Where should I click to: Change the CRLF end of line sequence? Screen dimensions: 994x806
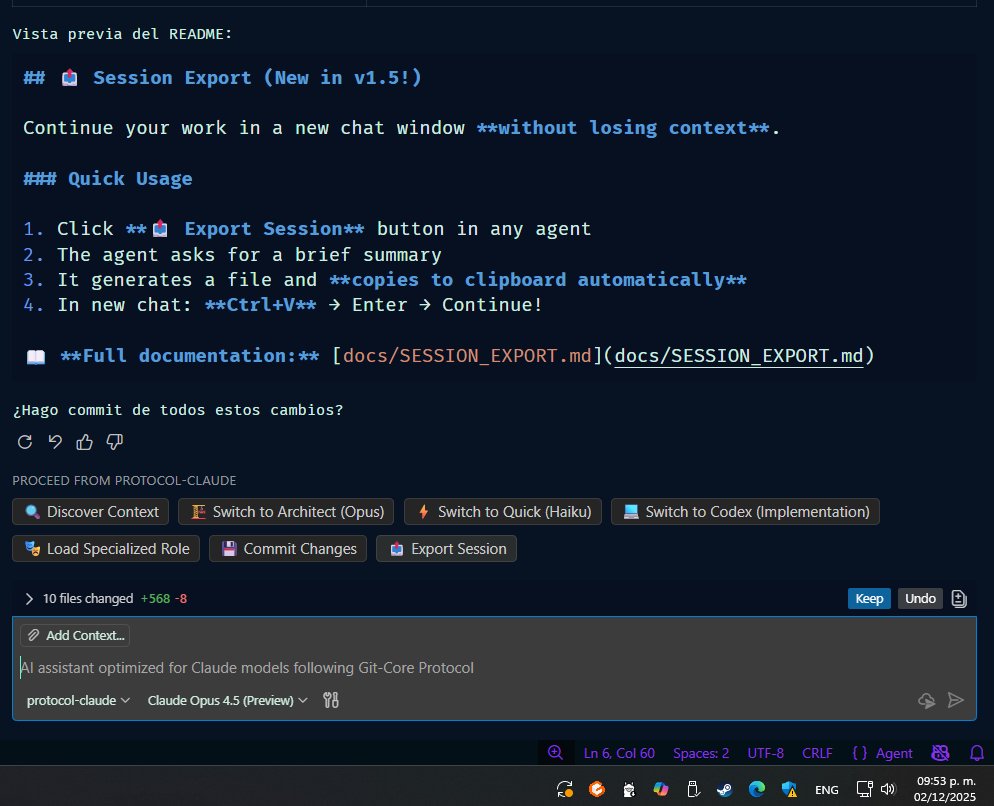817,753
